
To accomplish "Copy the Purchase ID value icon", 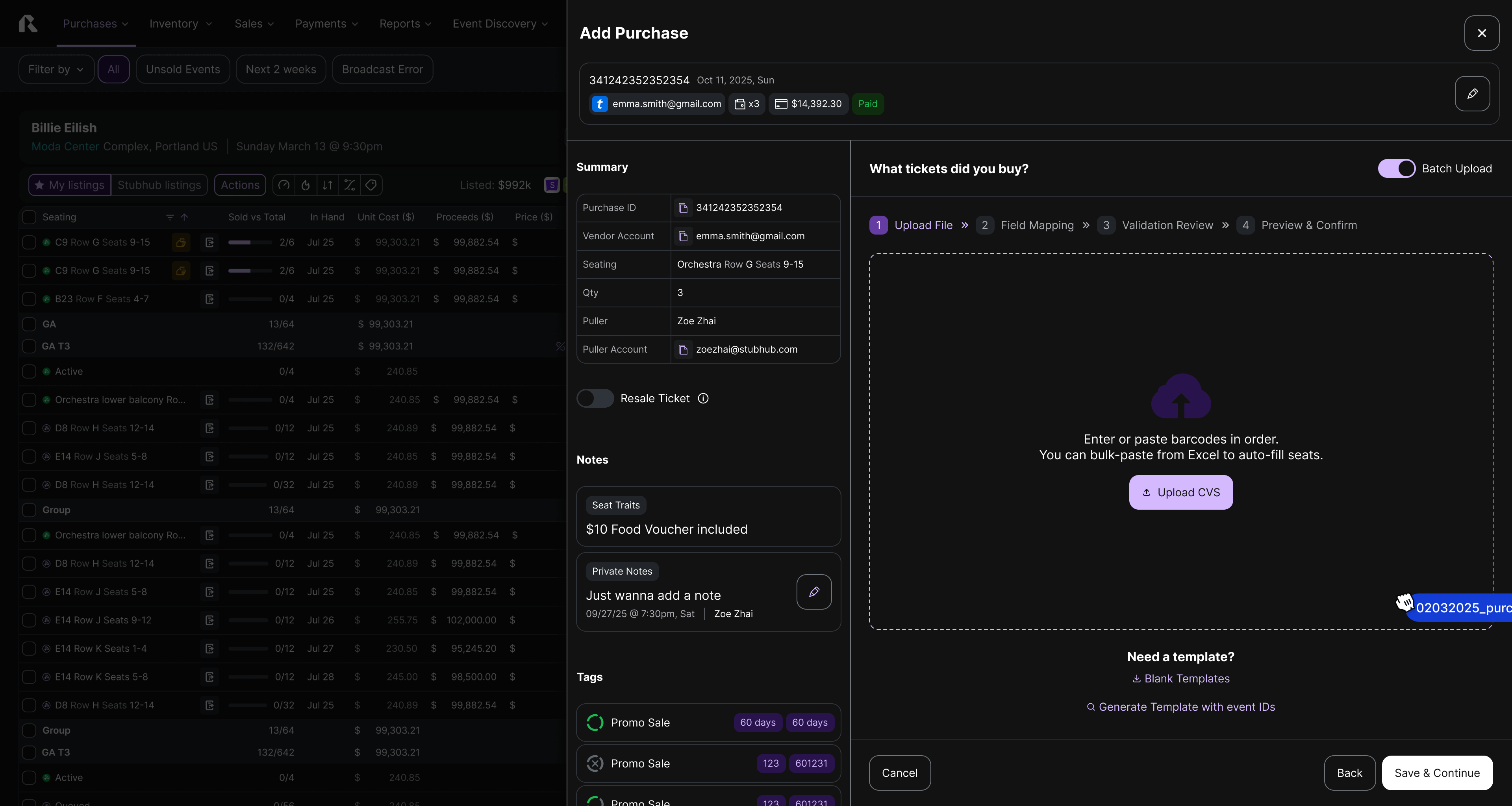I will pyautogui.click(x=683, y=208).
